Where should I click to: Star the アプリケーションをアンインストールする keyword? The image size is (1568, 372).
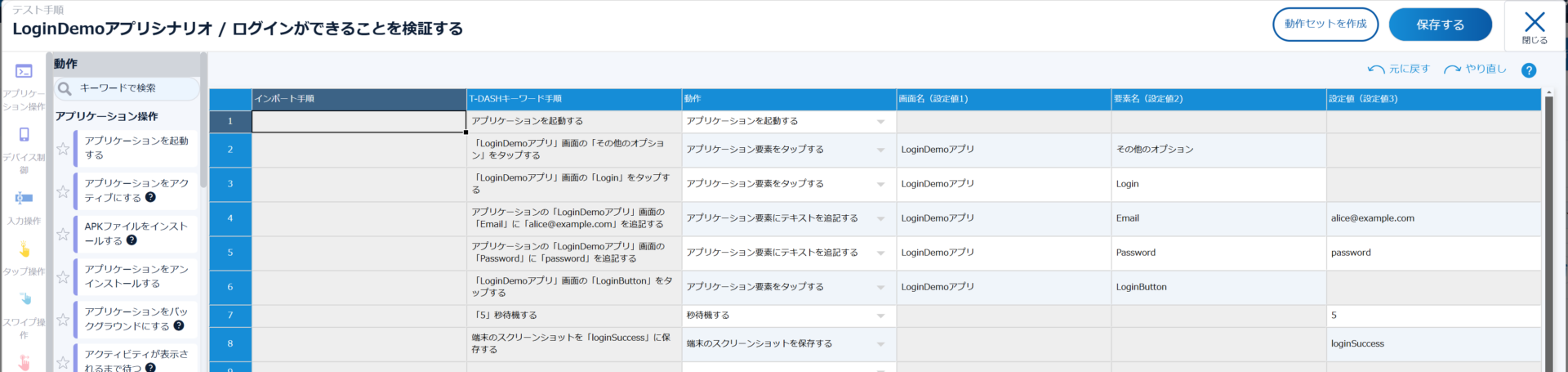[x=63, y=277]
